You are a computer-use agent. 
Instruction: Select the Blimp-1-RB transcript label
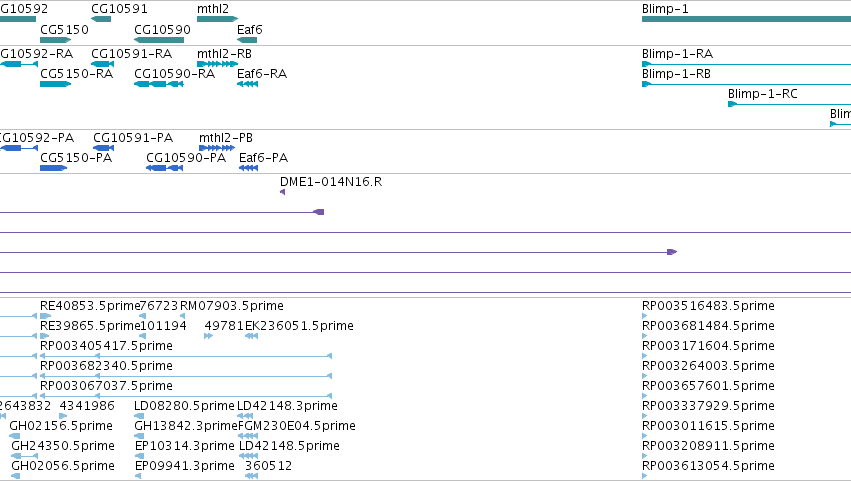[x=676, y=74]
